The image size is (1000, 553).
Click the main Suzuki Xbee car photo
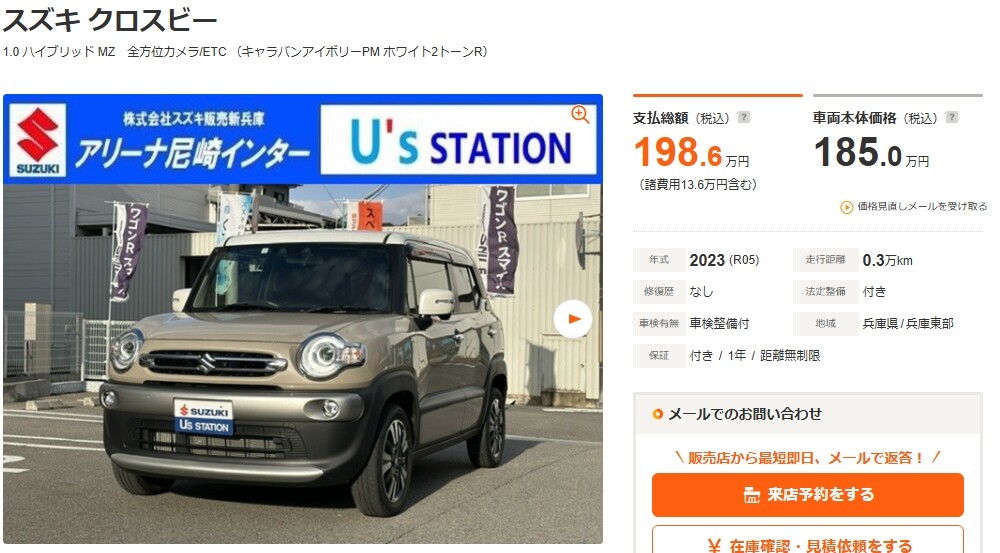click(x=303, y=364)
